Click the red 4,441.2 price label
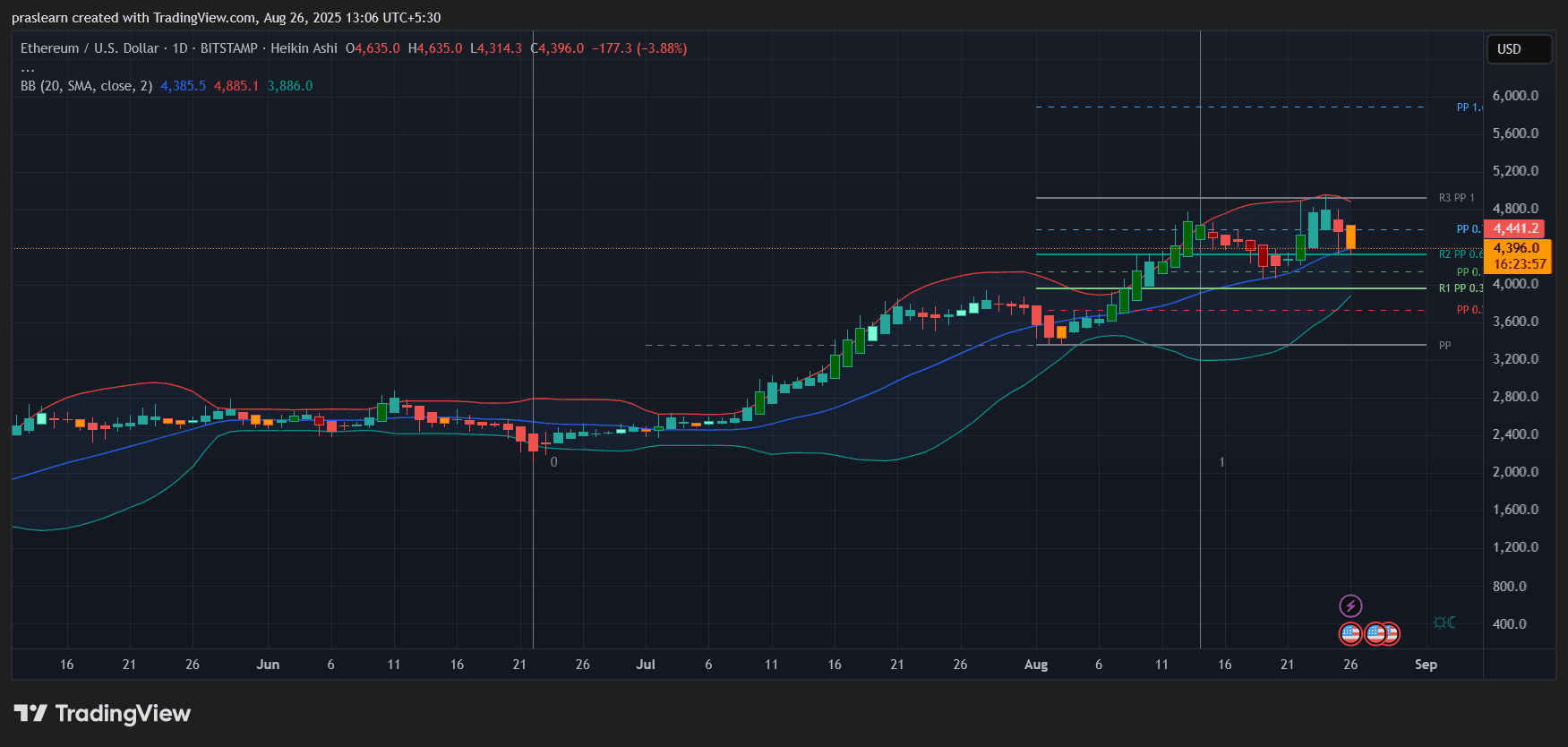 [1515, 228]
